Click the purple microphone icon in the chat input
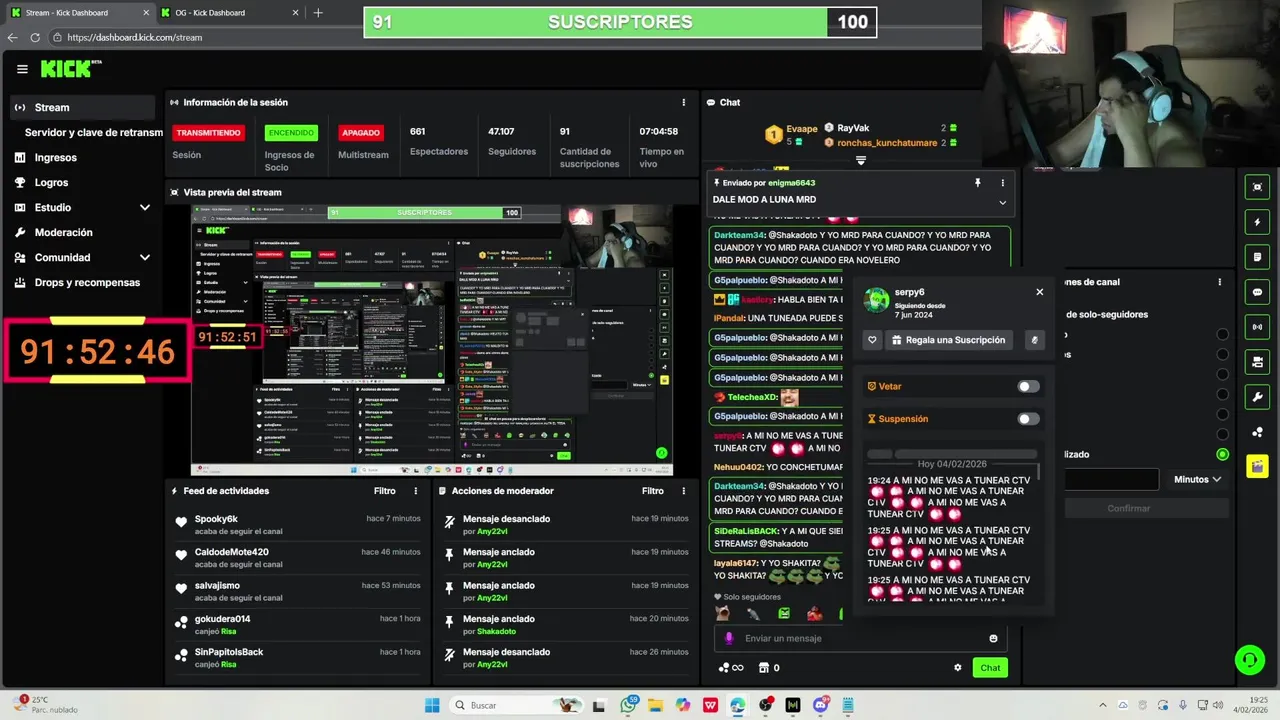1280x720 pixels. [729, 638]
